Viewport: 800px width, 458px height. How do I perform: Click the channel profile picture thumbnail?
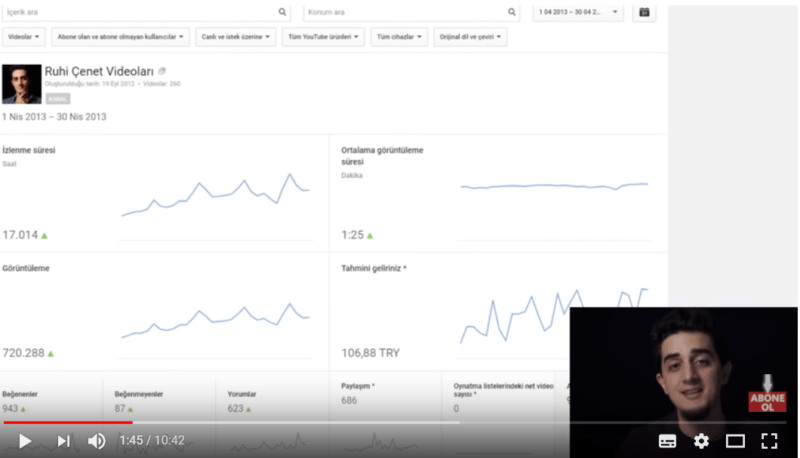point(21,84)
